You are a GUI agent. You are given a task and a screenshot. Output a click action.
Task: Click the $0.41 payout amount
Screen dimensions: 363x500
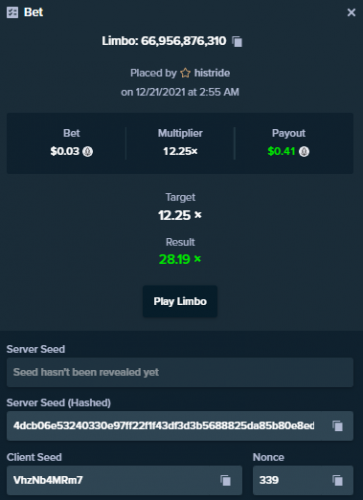click(281, 151)
